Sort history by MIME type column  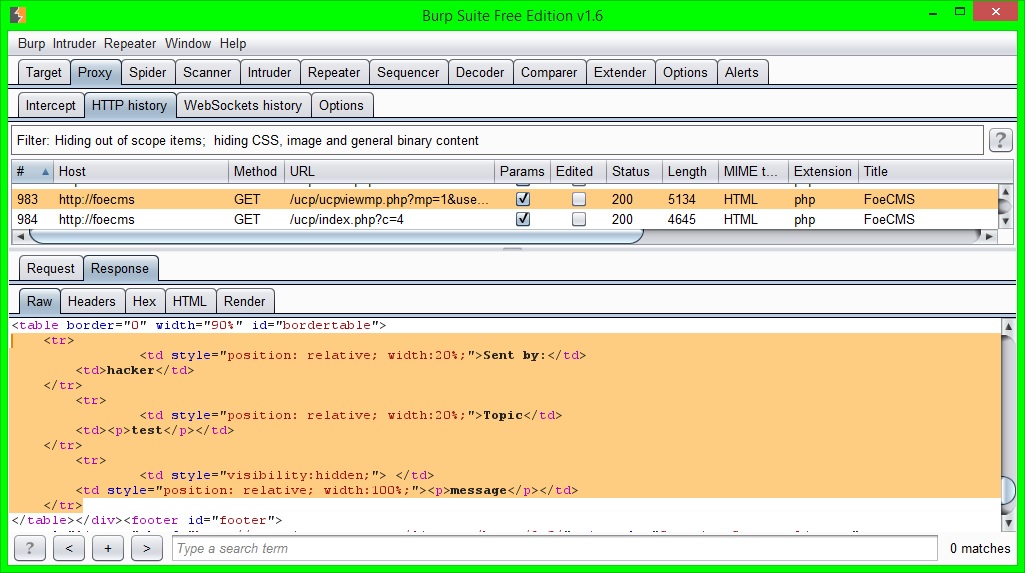pyautogui.click(x=753, y=172)
